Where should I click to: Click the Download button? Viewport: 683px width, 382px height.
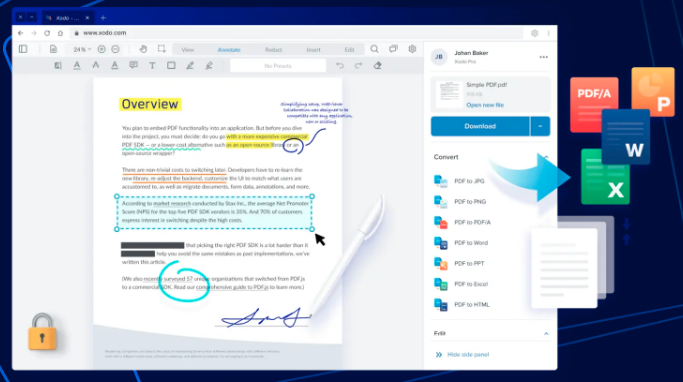coord(480,126)
